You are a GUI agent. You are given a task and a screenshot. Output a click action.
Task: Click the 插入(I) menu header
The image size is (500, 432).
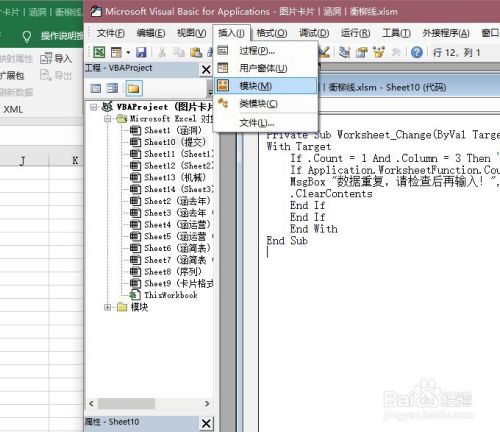pyautogui.click(x=231, y=33)
